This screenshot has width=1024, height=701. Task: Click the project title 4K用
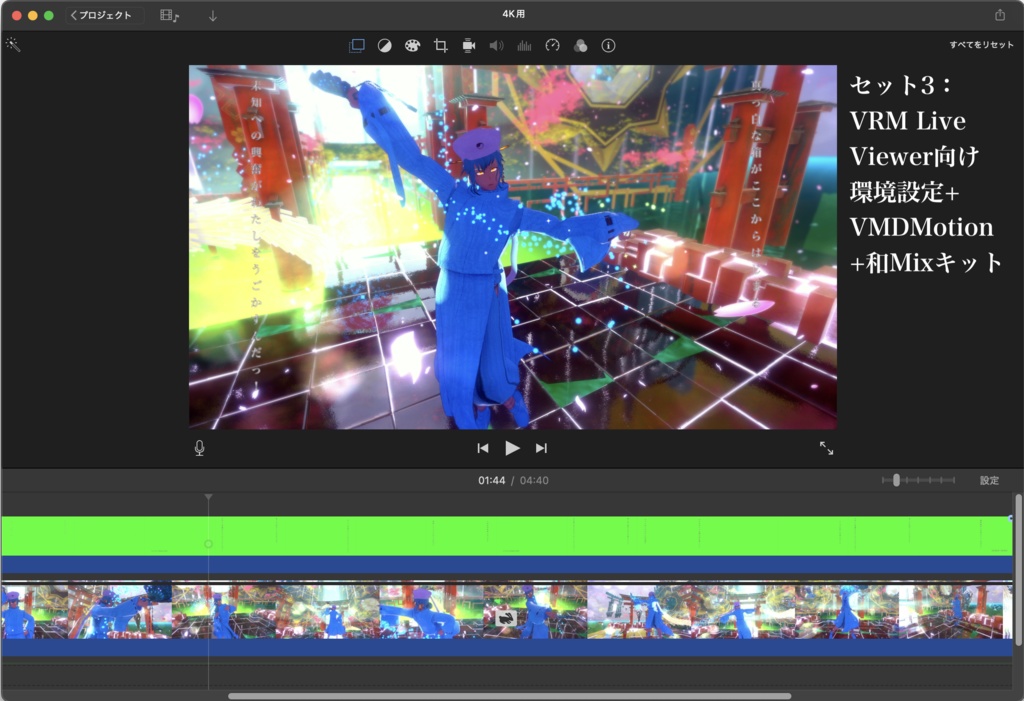[x=513, y=14]
